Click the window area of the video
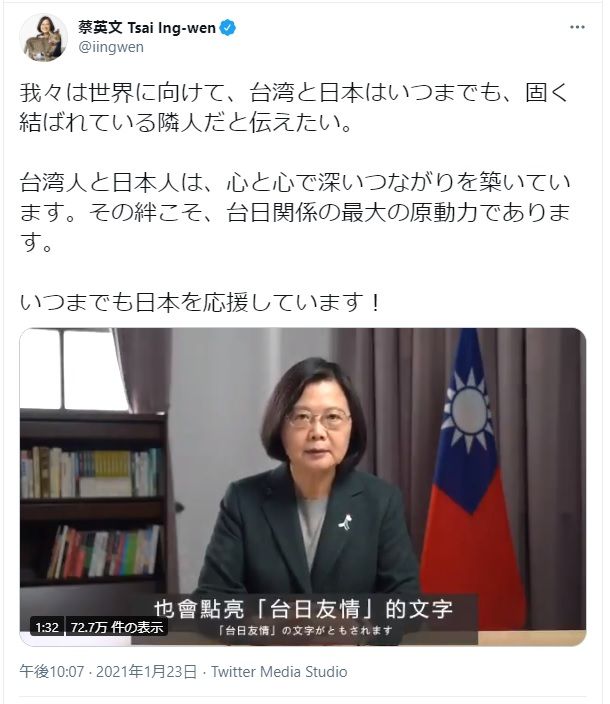 point(74,369)
